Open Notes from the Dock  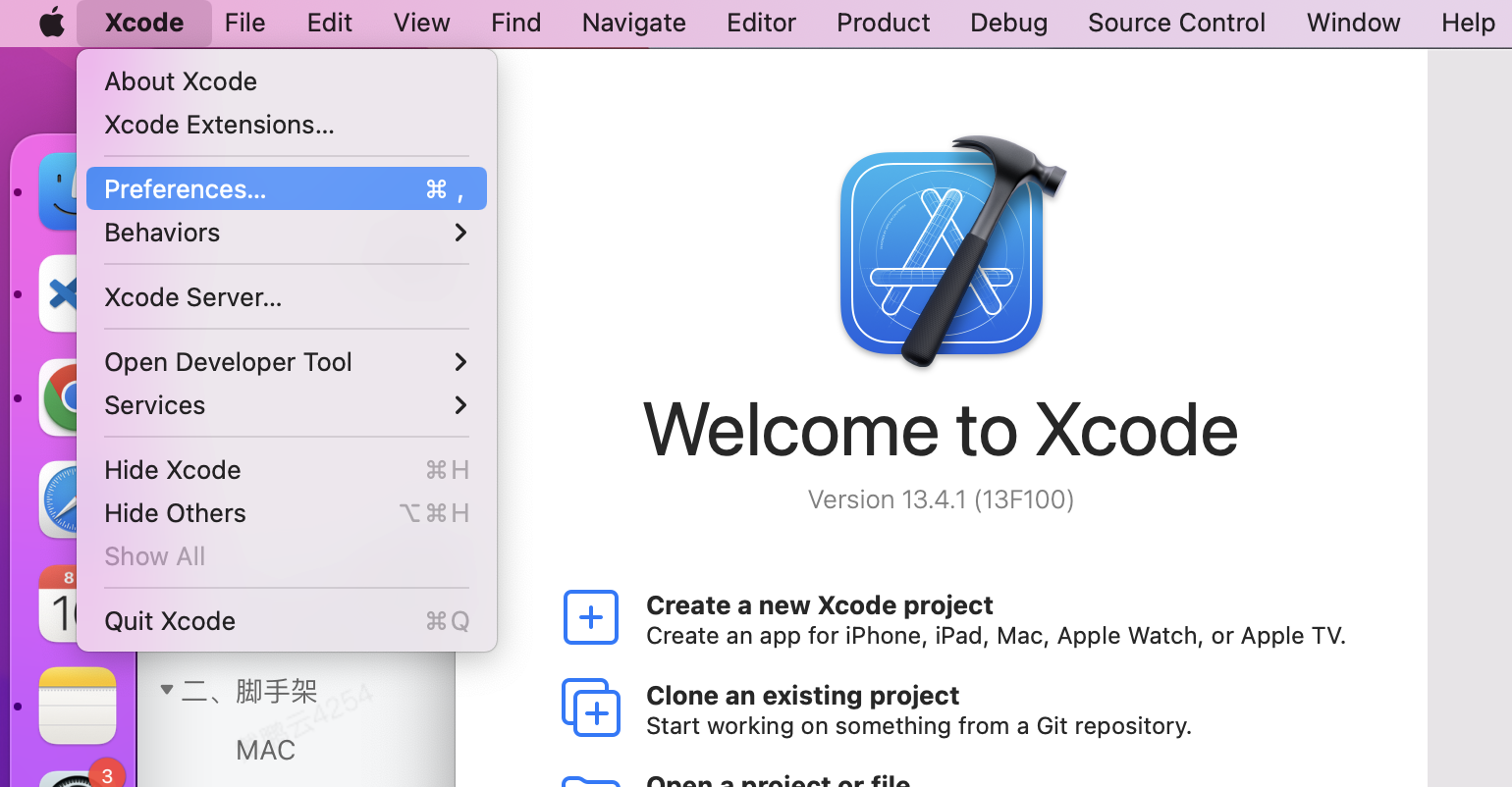[x=78, y=706]
